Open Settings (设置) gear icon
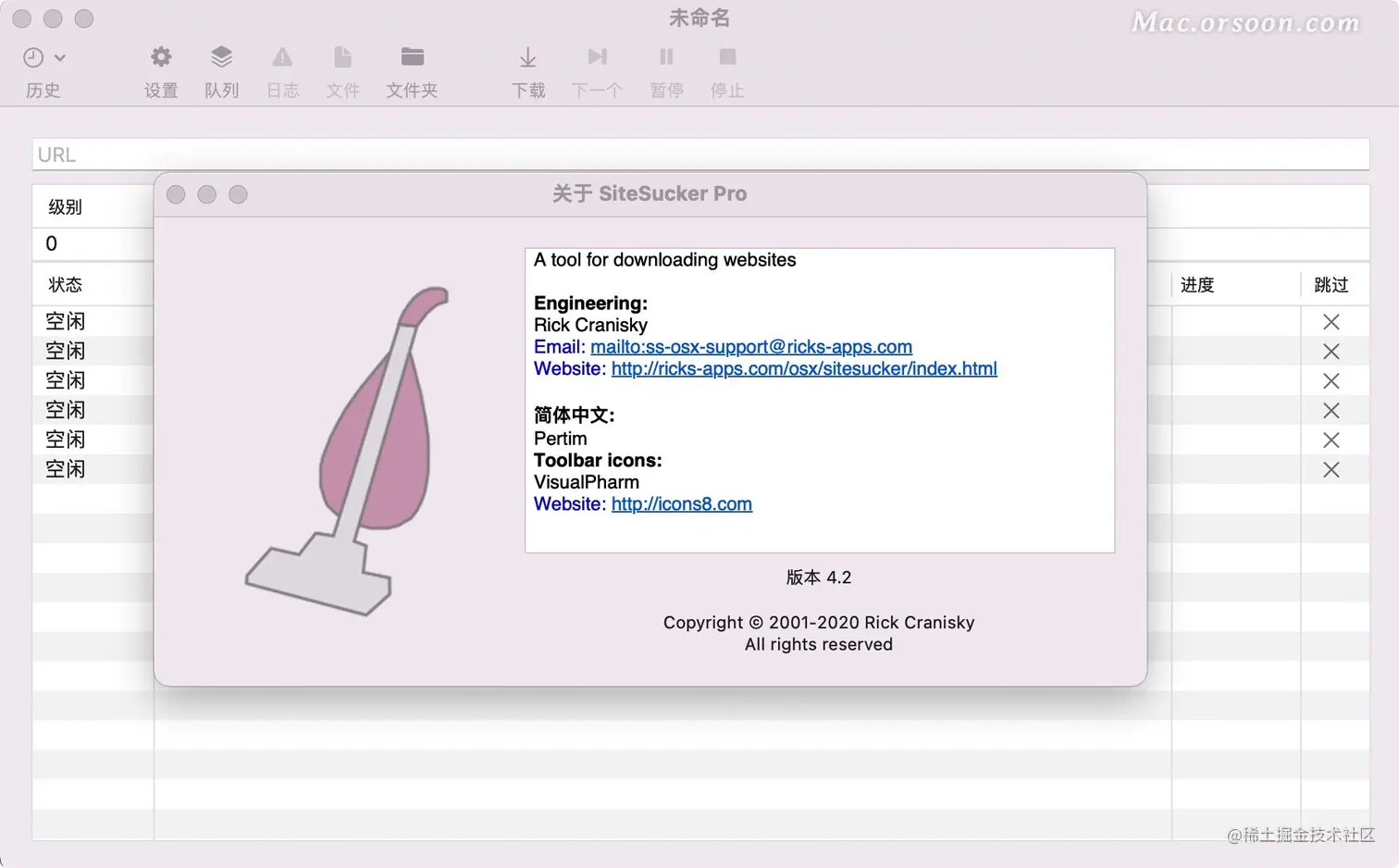 click(x=161, y=57)
